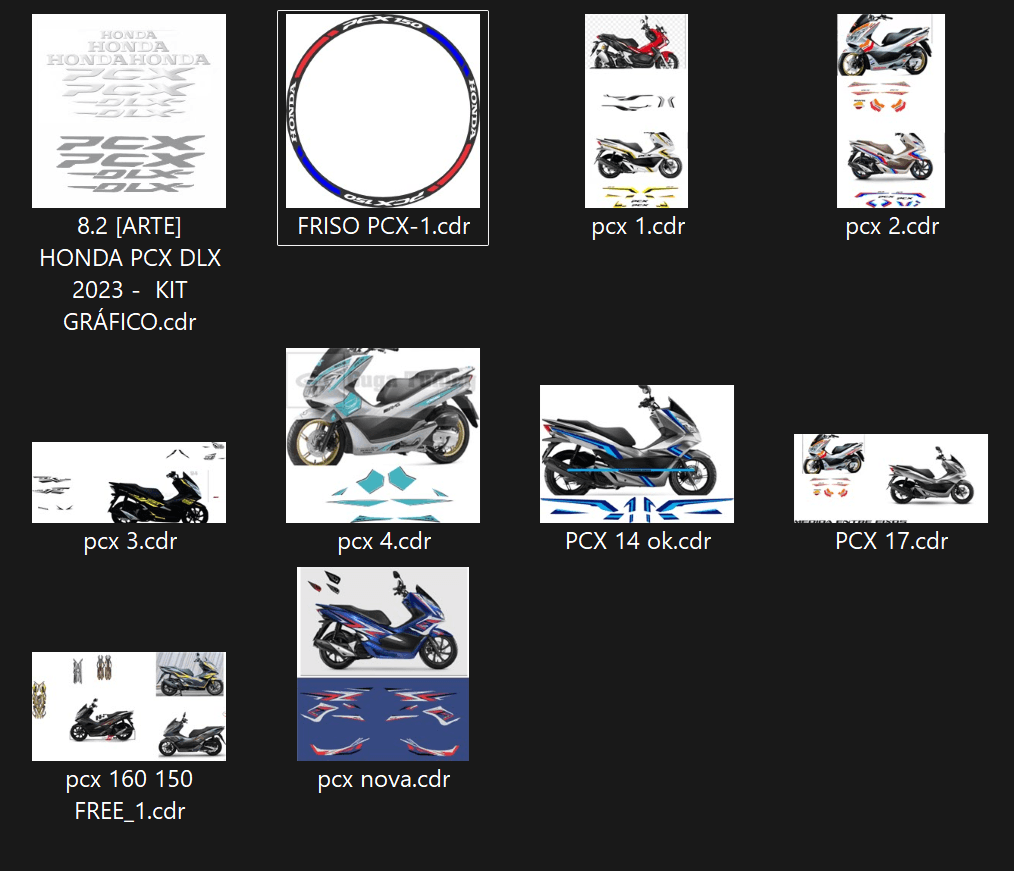The image size is (1014, 871).
Task: Click the 'pcx 160 150 FREE_1.cdr' filename label
Action: [130, 795]
